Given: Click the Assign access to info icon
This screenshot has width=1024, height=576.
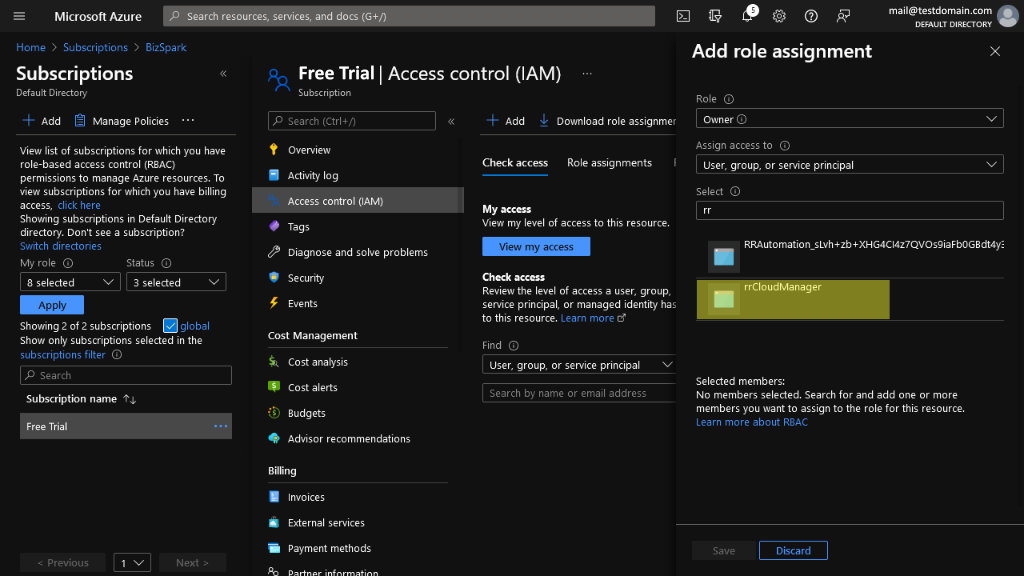Looking at the screenshot, I should click(785, 146).
